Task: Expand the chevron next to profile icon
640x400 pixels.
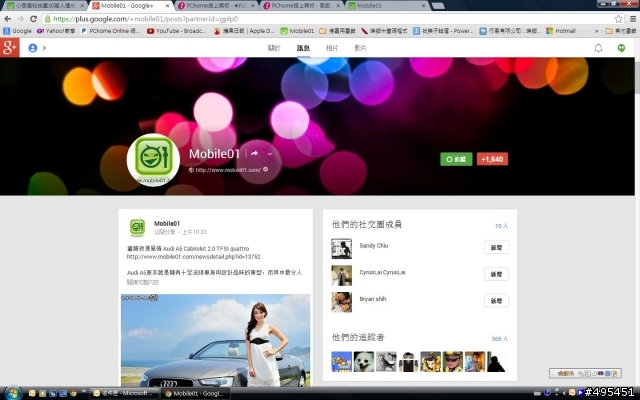Action: tap(44, 48)
